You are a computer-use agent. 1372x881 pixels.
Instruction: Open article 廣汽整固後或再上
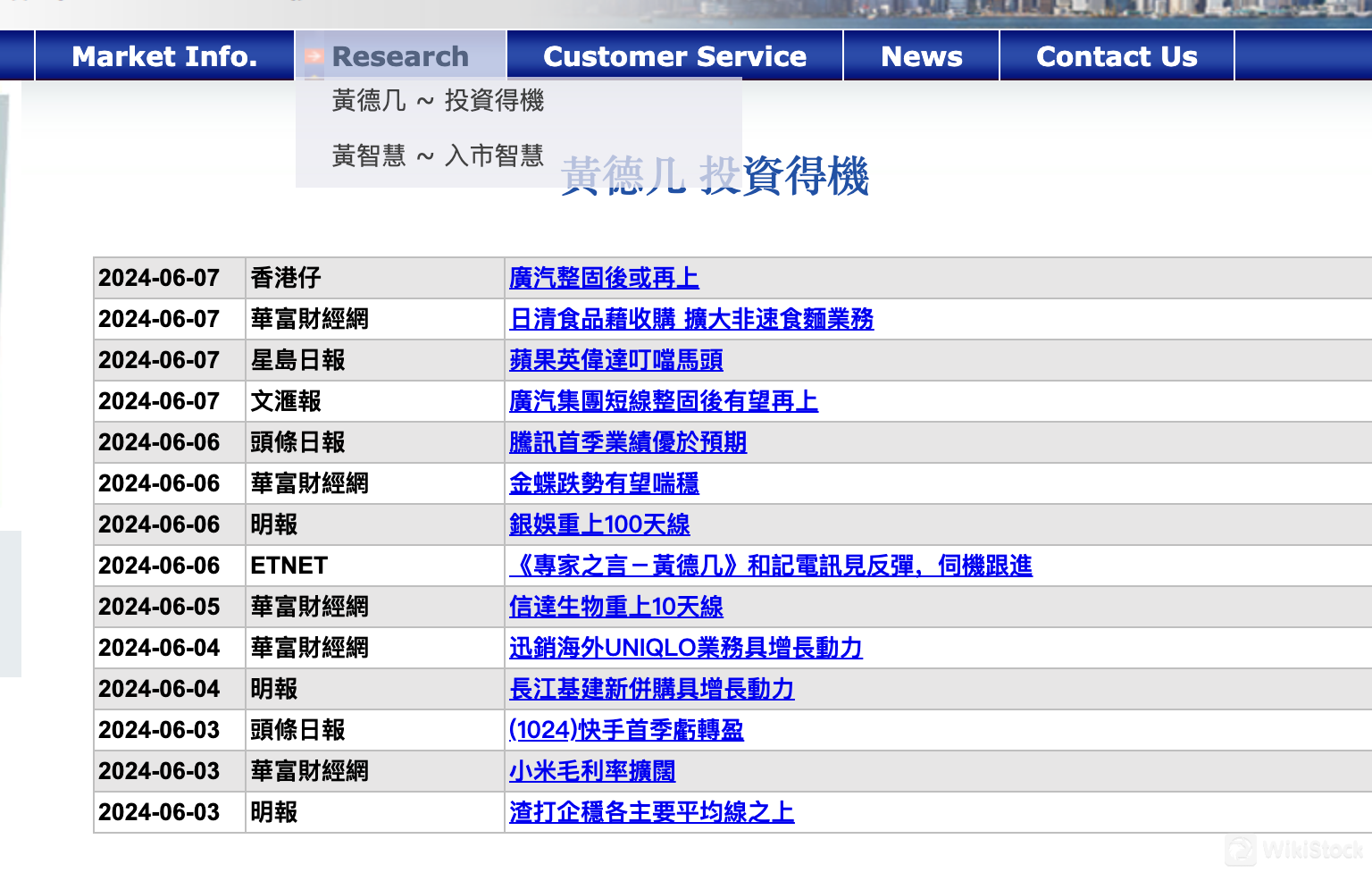(604, 278)
